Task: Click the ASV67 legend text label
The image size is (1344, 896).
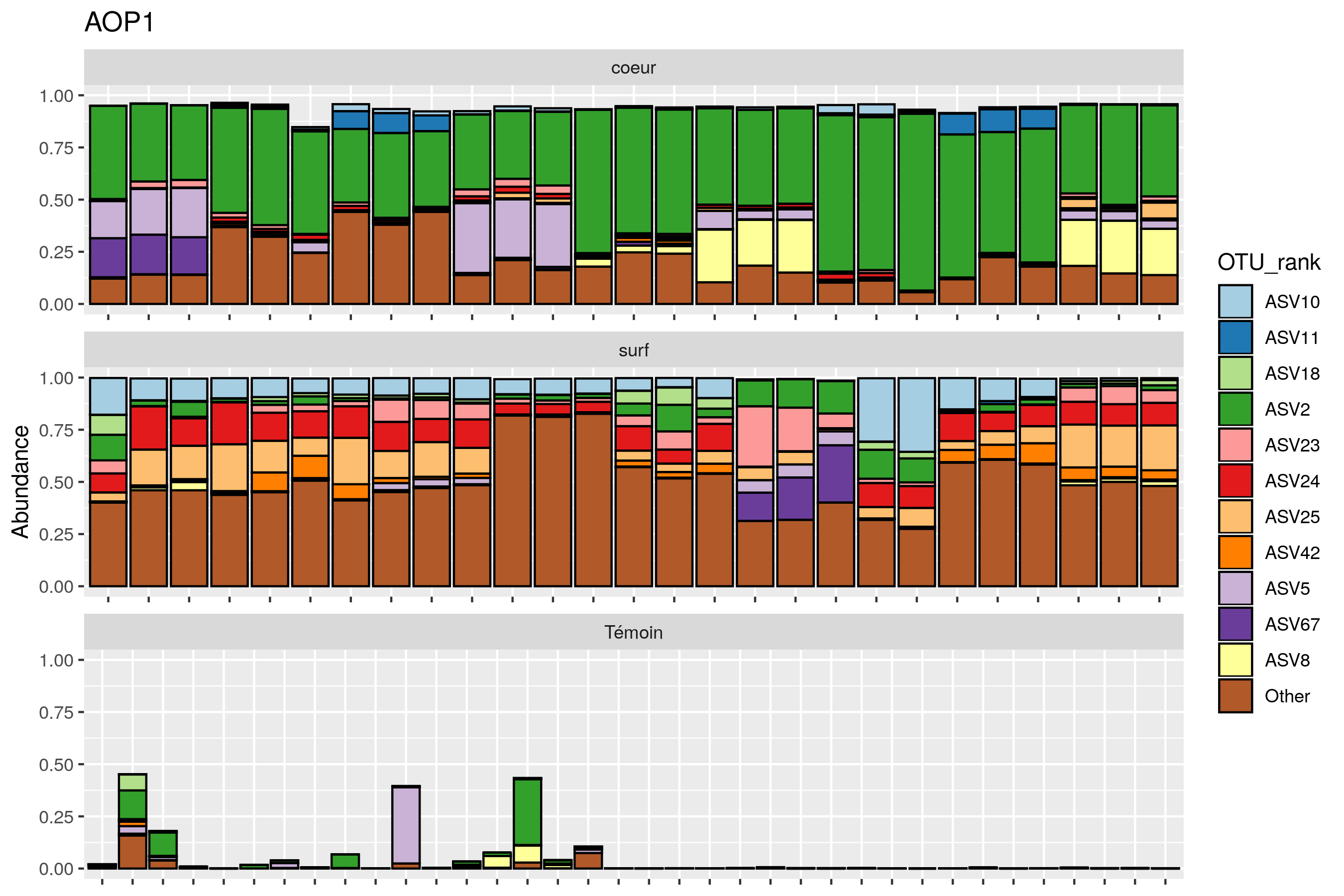Action: [1292, 624]
